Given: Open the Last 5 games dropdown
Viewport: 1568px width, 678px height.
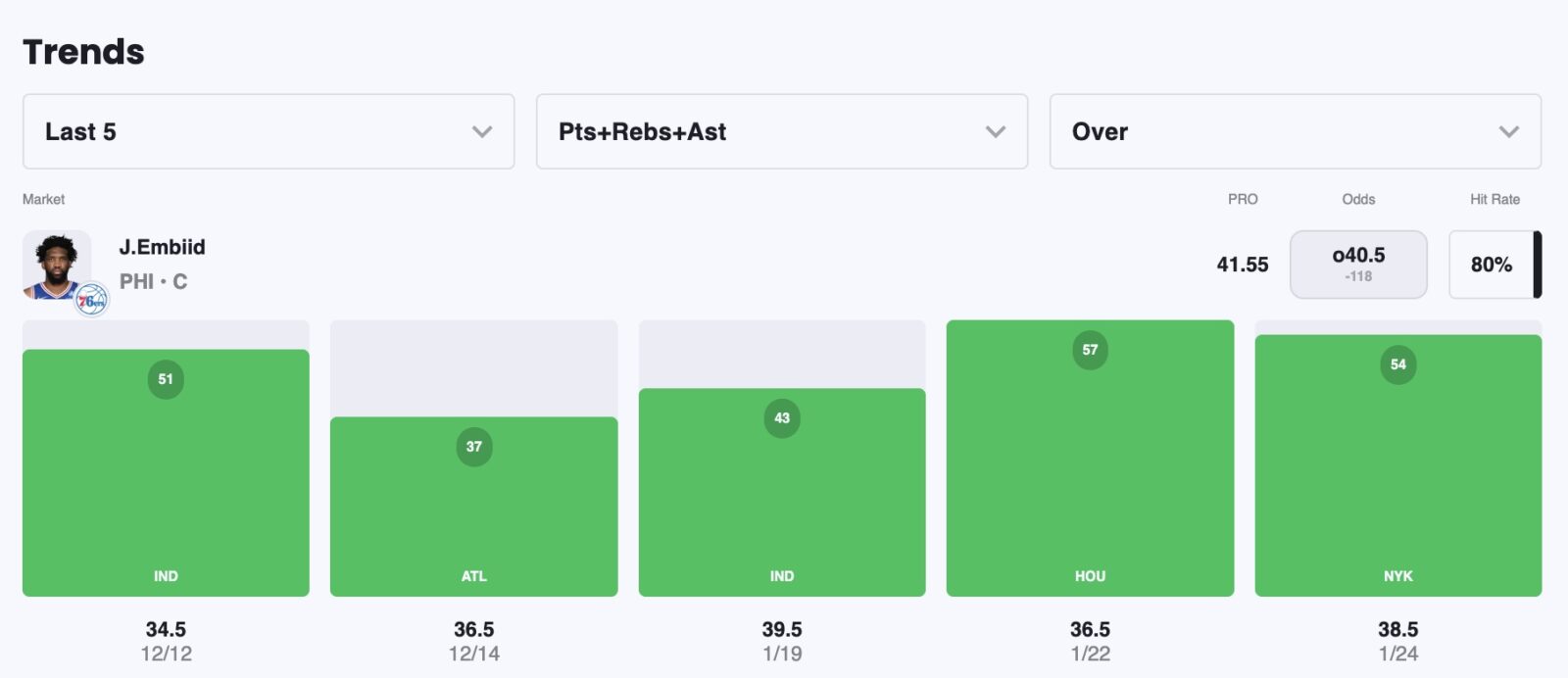Looking at the screenshot, I should click(x=268, y=131).
